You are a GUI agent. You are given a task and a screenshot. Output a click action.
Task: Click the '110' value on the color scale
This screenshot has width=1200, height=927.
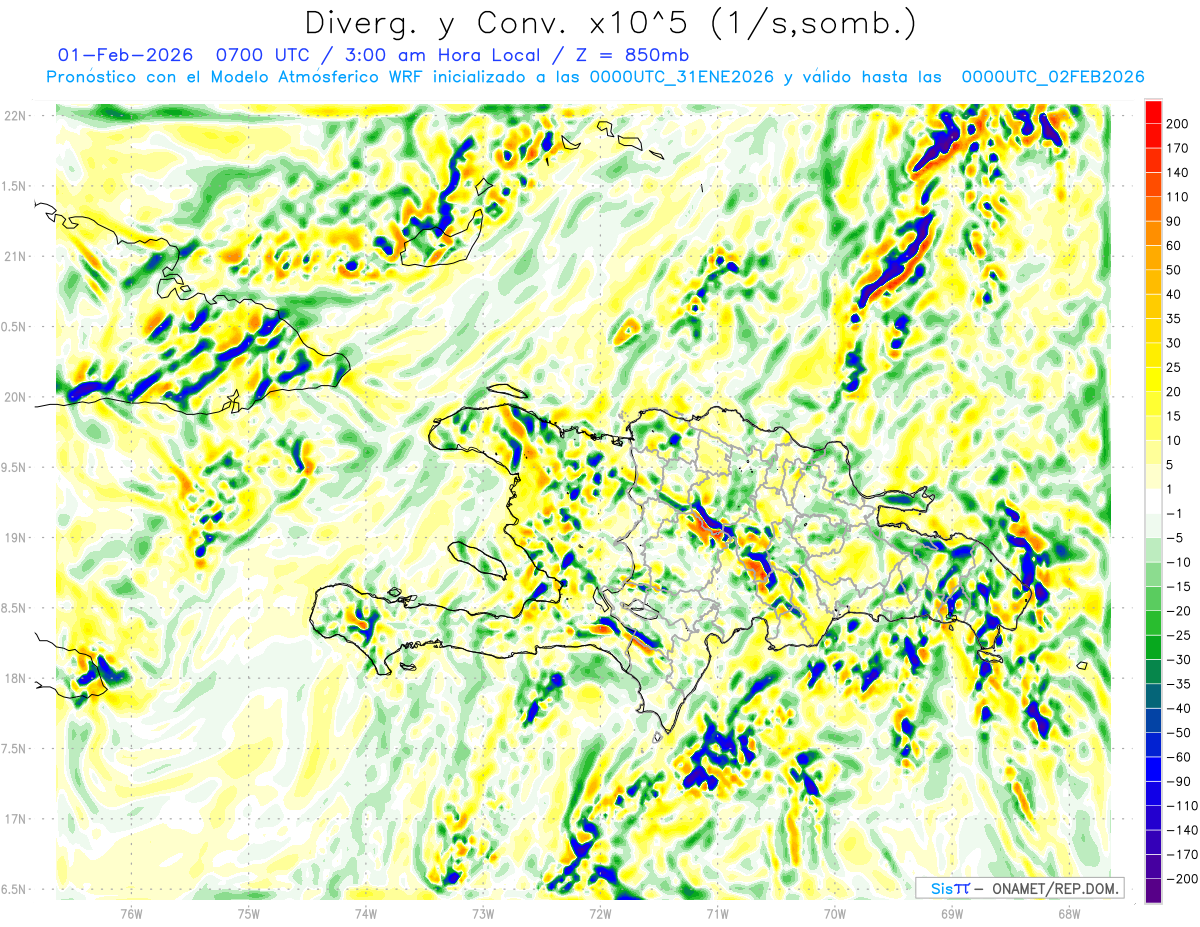(1179, 197)
